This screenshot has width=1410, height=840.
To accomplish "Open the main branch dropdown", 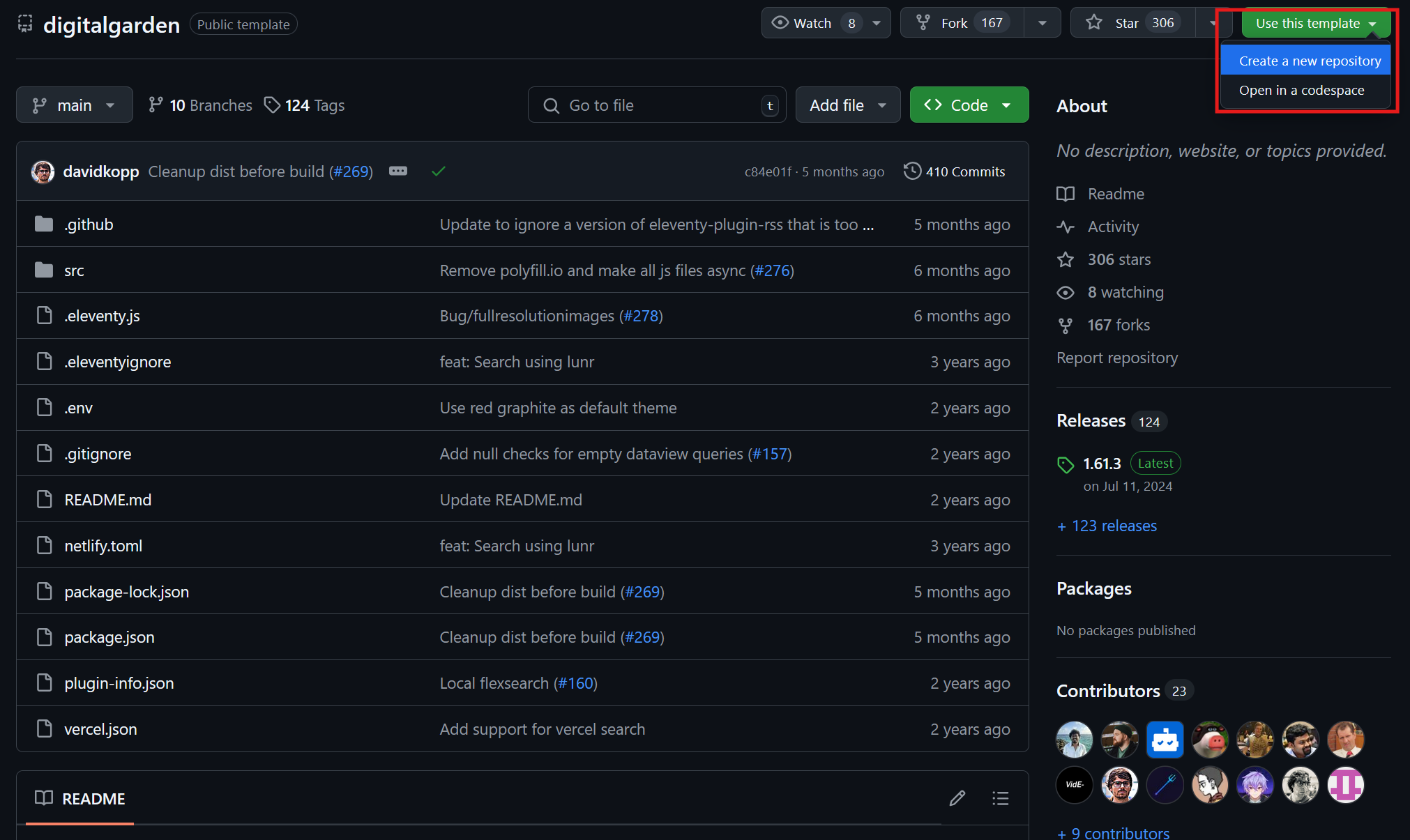I will (74, 105).
